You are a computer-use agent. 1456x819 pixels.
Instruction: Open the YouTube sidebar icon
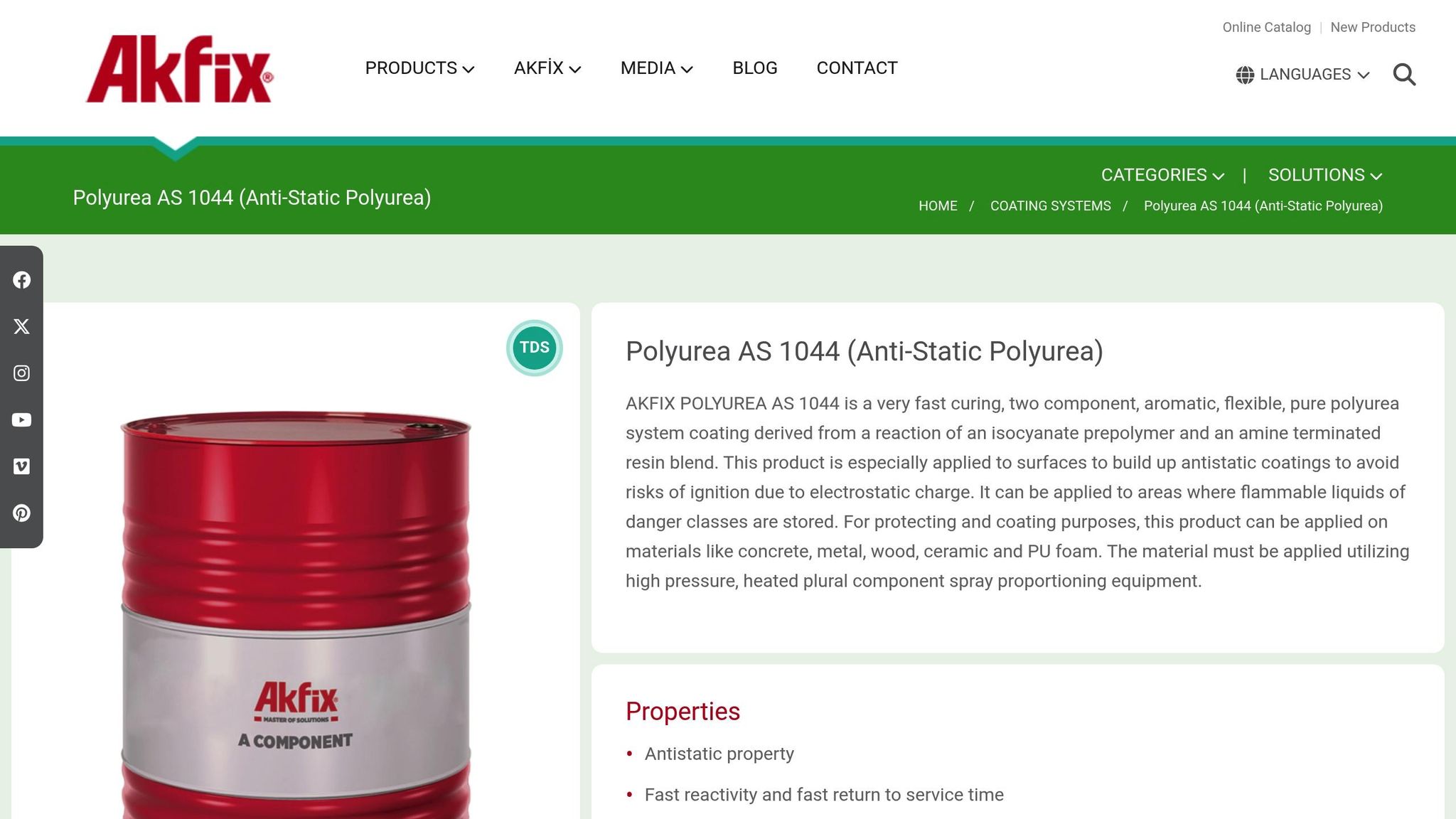coord(21,420)
